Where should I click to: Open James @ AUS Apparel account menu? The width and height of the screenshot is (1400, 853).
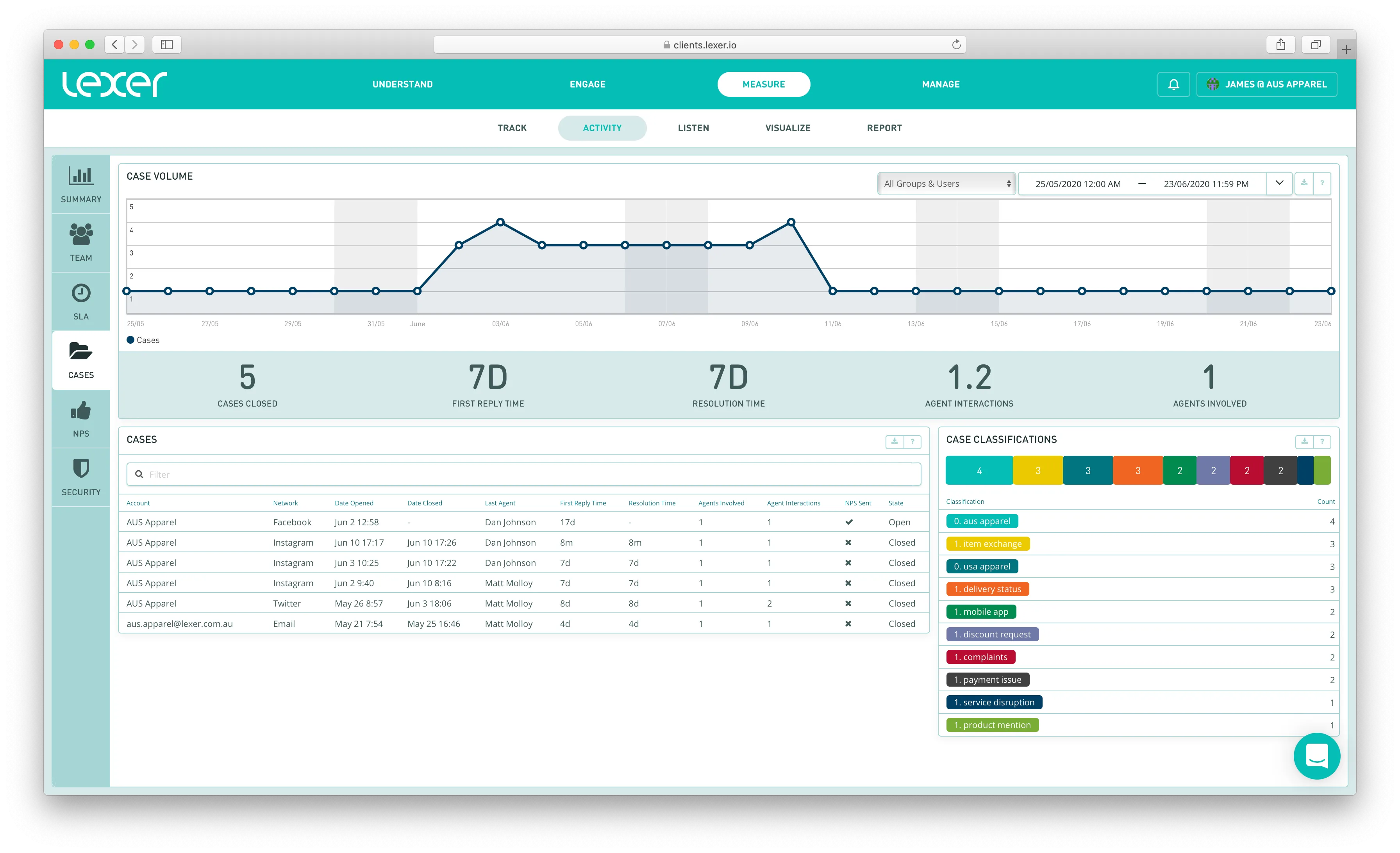1266,84
